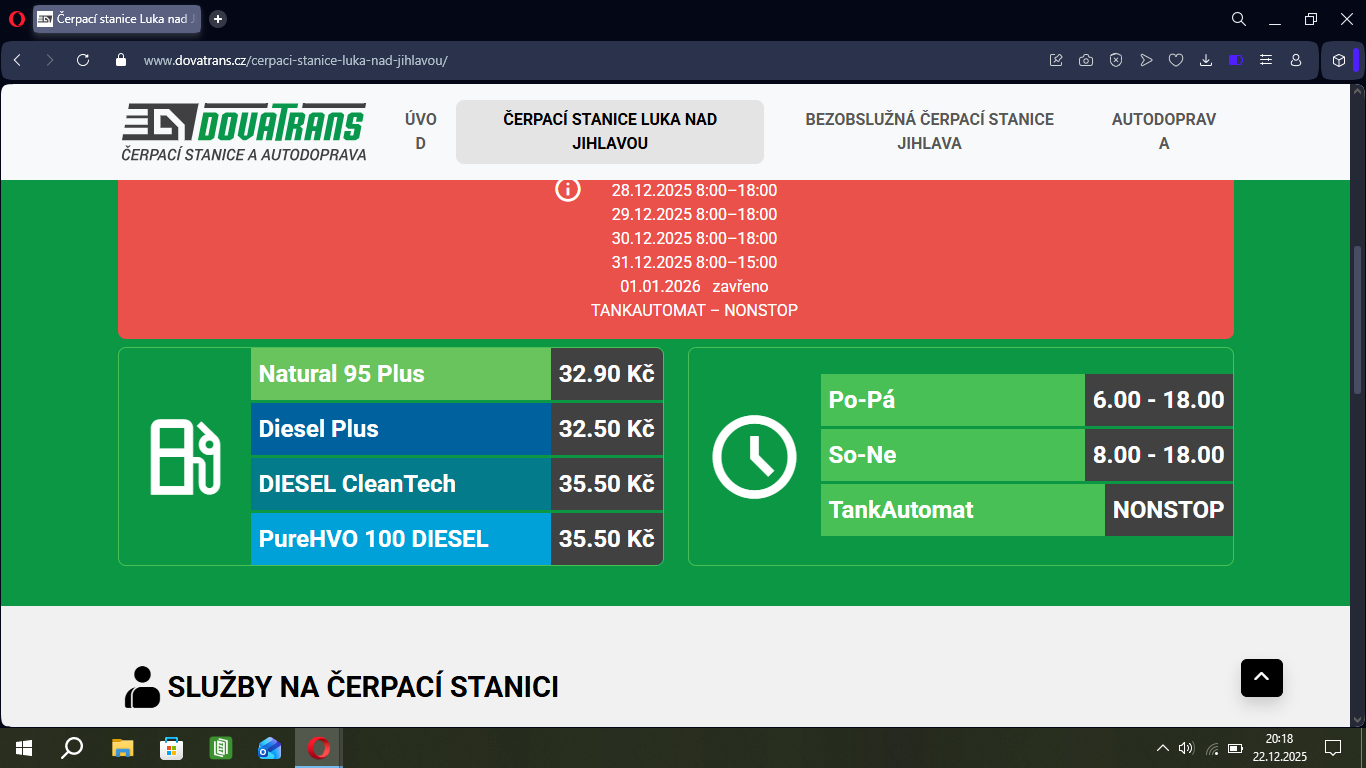
Task: Bookmark page with the heart icon
Action: click(1176, 60)
